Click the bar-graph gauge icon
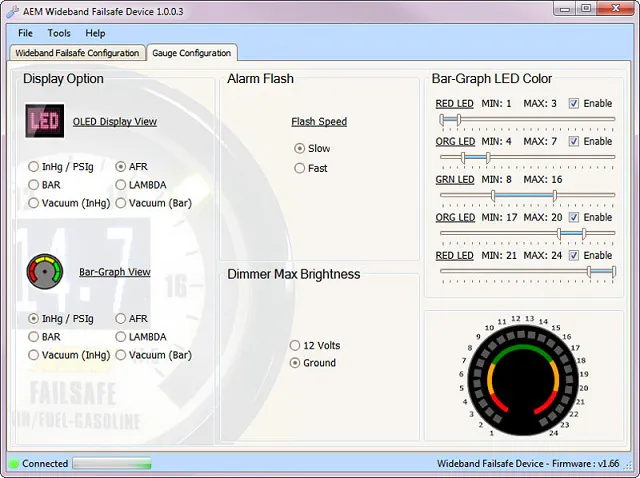Image resolution: width=640 pixels, height=478 pixels. (x=44, y=272)
